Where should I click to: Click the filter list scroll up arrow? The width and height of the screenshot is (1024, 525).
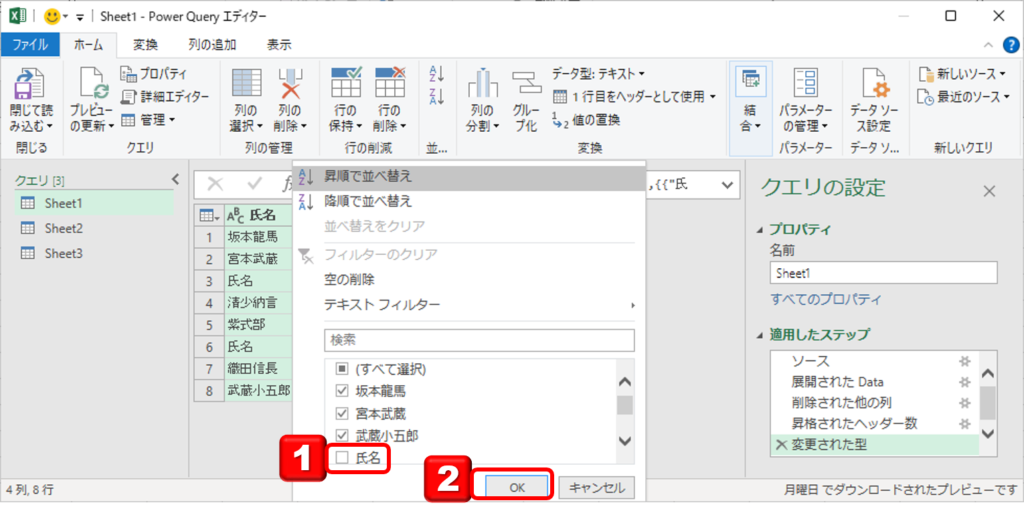click(625, 383)
